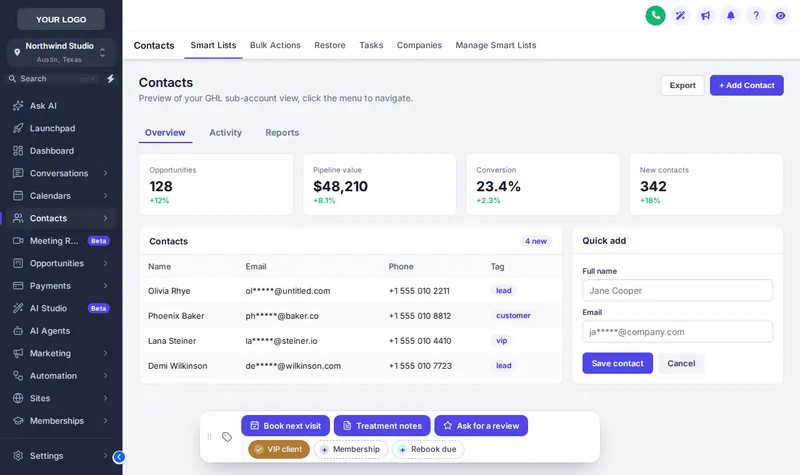Expand the Automation submenu chevron
This screenshot has height=475, width=800.
[x=105, y=376]
